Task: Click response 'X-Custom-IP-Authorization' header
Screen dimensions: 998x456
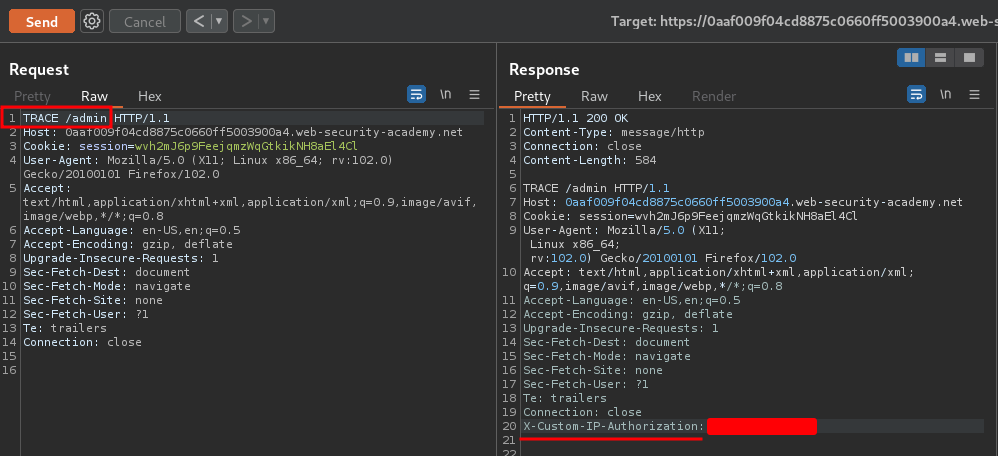Action: [614, 426]
